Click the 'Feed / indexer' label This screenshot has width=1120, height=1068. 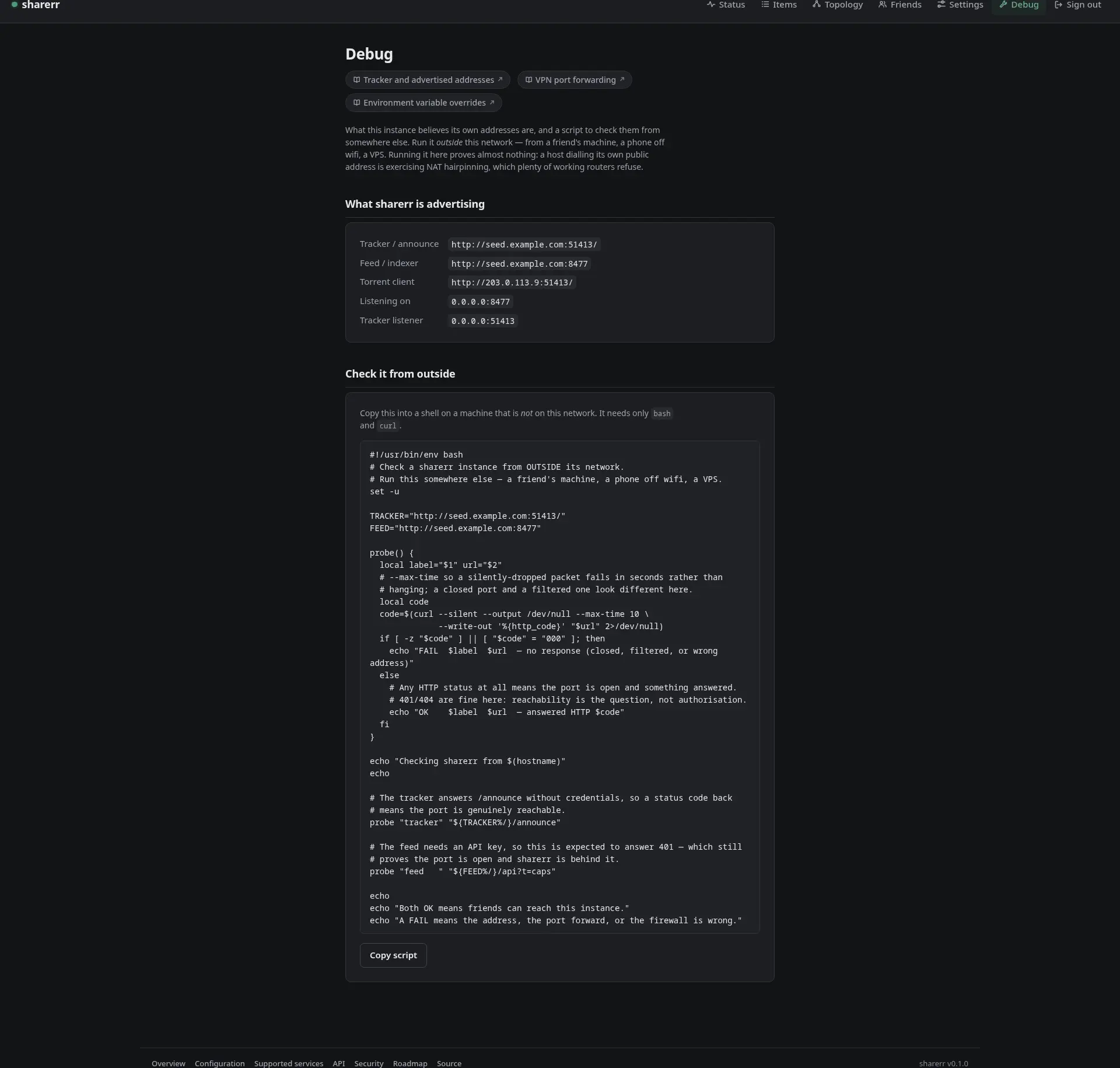[x=389, y=263]
